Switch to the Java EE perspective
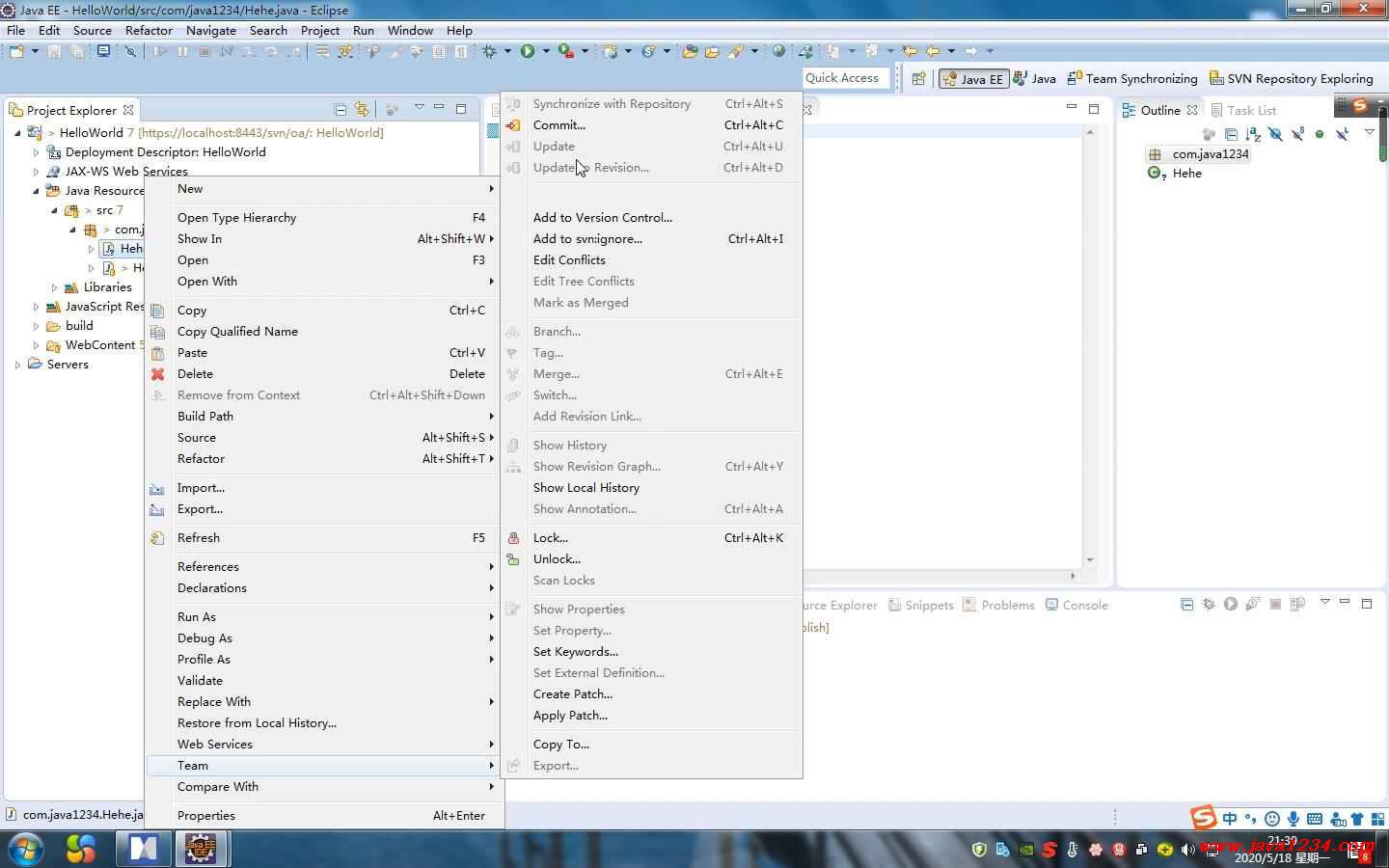 [x=973, y=79]
